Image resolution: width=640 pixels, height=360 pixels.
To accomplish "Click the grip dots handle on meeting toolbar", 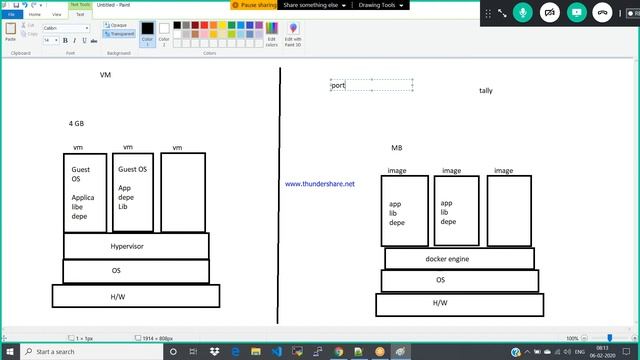I will tap(488, 13).
